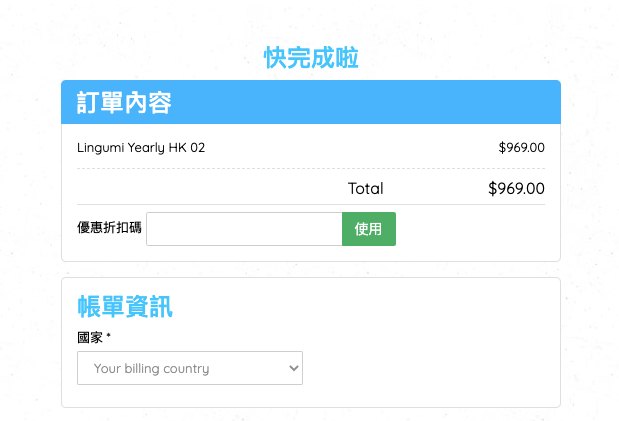Apply the coupon with the green 使用 button

[x=369, y=229]
